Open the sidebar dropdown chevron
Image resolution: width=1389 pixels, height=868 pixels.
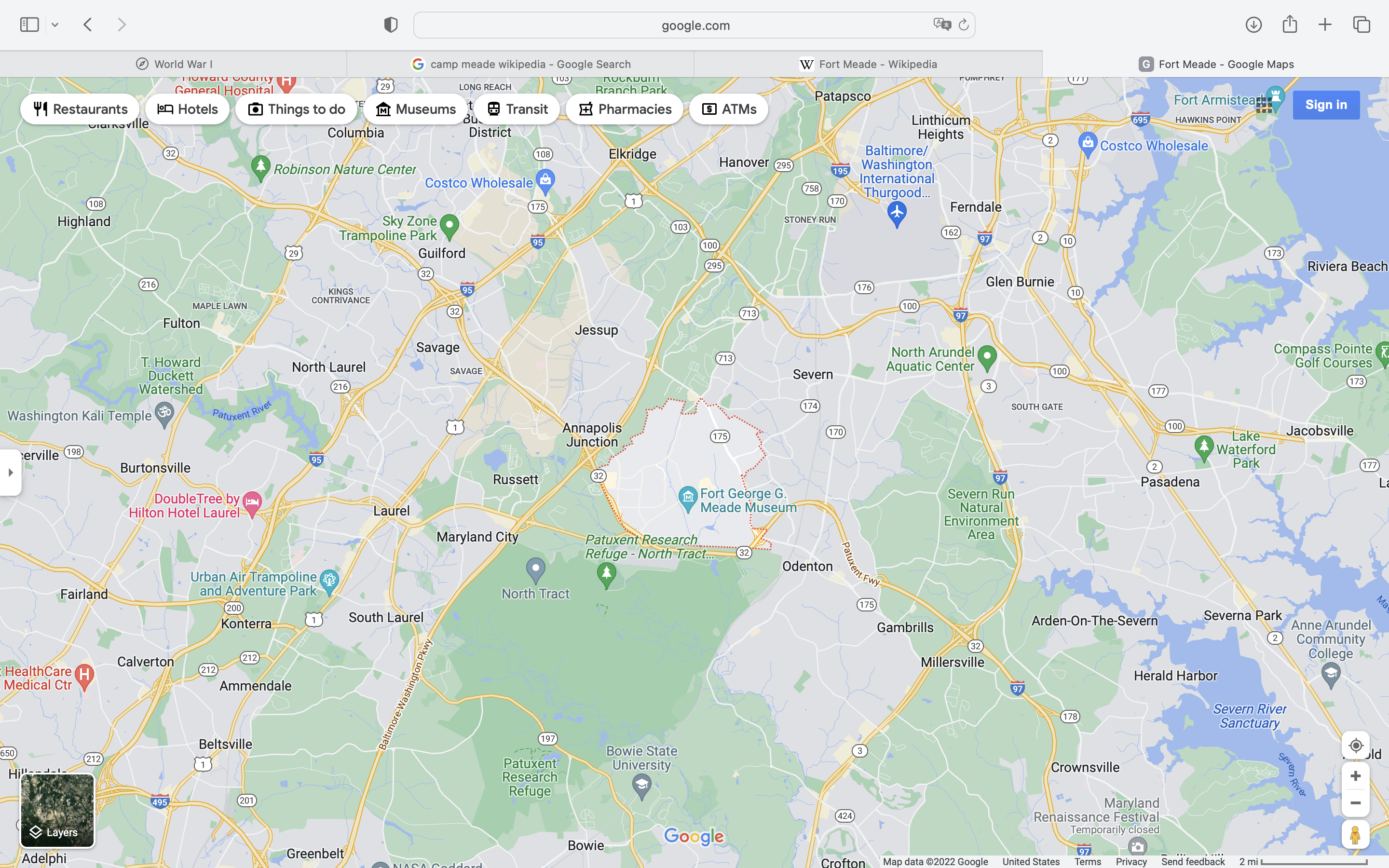55,25
